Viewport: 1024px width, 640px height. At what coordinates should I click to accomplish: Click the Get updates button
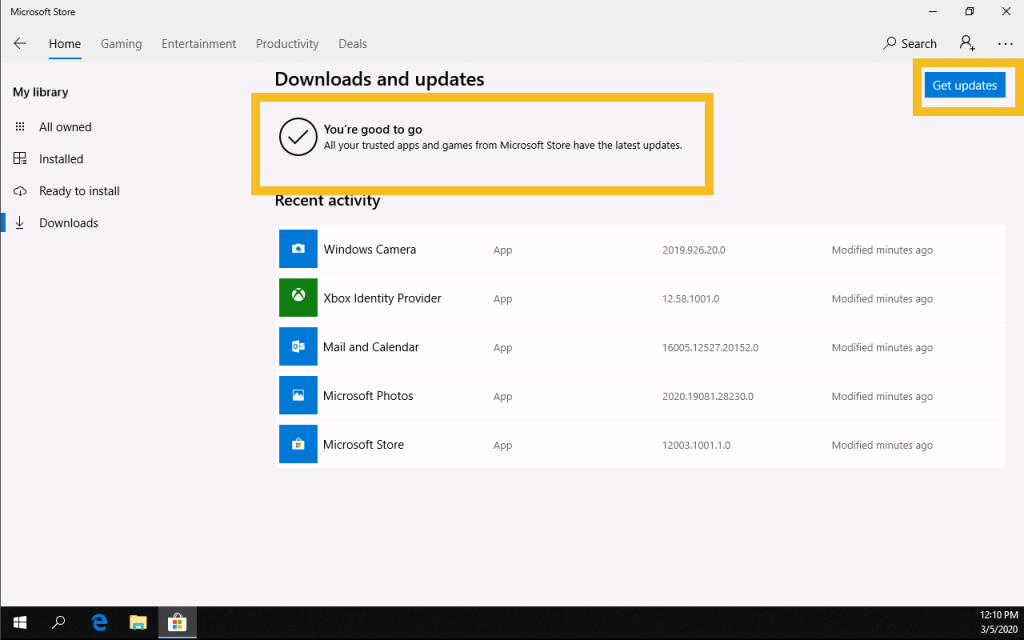(x=965, y=85)
